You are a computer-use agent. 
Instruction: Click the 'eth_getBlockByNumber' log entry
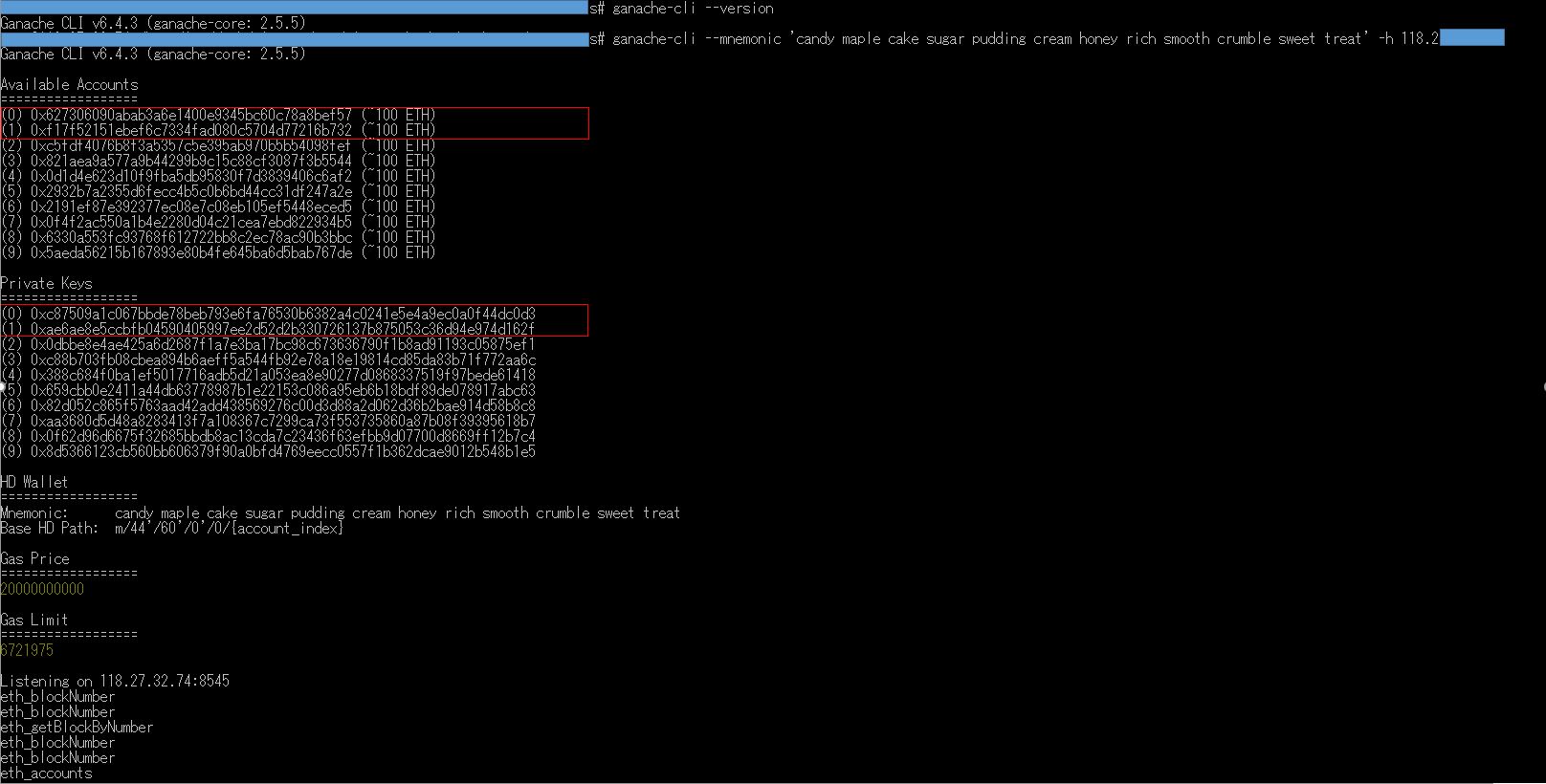77,728
